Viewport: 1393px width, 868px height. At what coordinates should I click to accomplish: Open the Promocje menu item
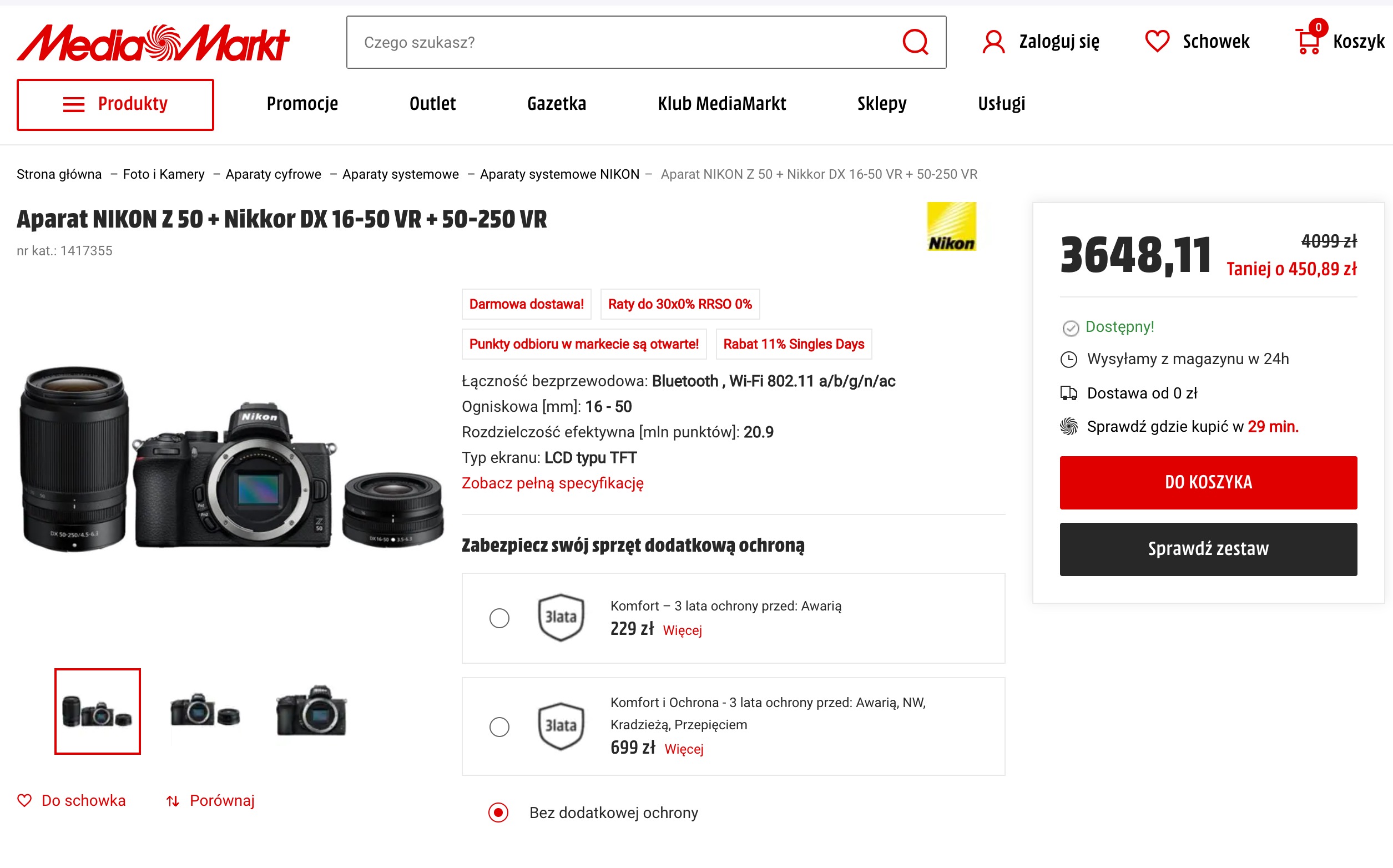(x=302, y=104)
